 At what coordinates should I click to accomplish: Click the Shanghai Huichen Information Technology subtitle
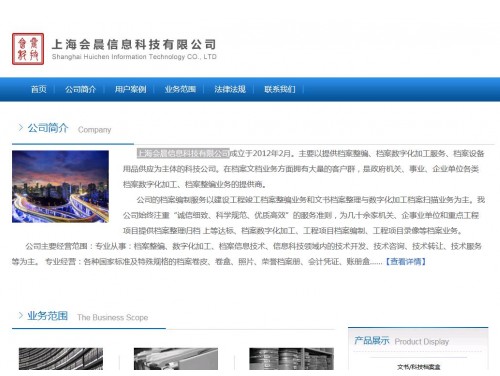(134, 57)
